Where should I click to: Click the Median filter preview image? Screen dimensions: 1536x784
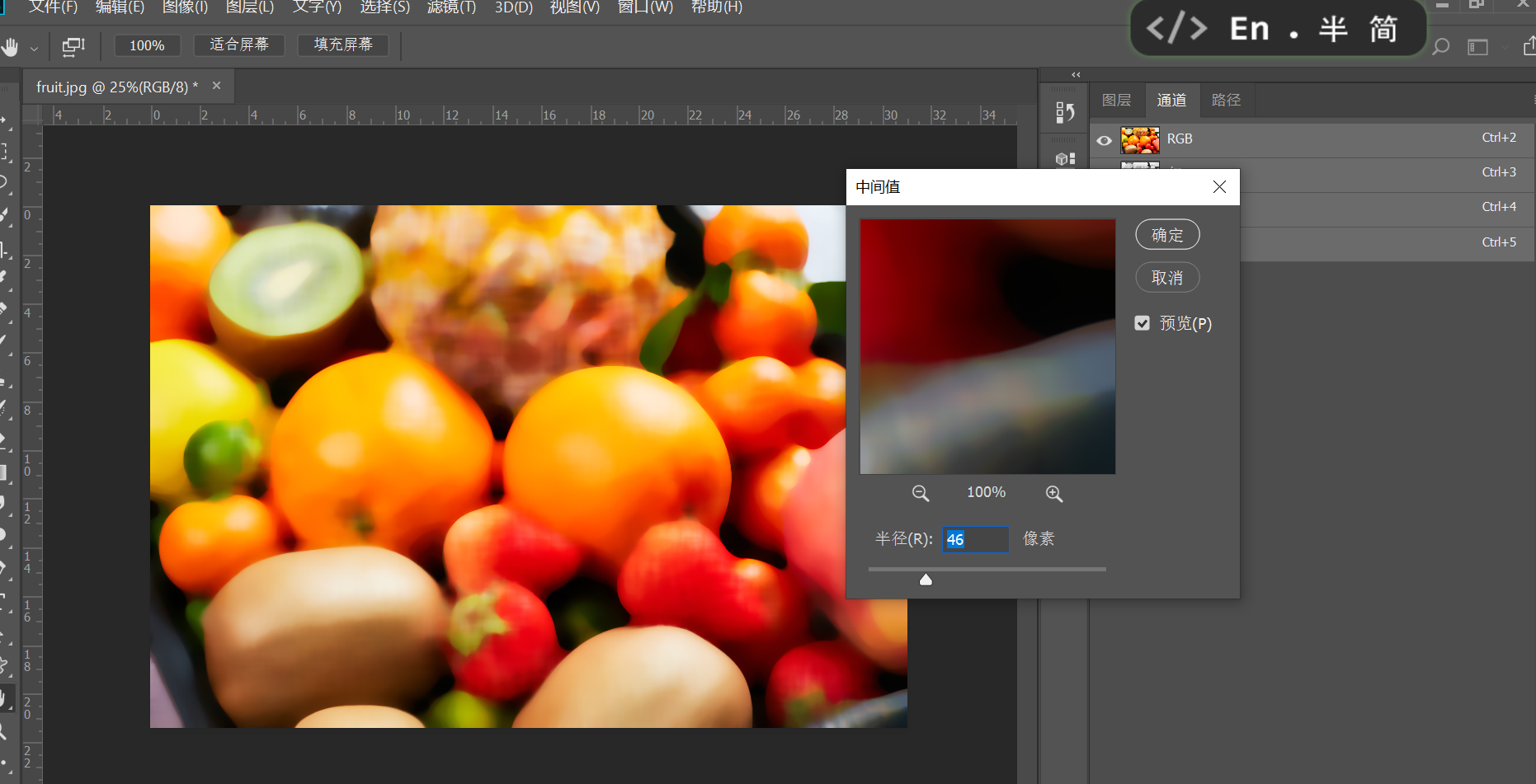point(987,346)
